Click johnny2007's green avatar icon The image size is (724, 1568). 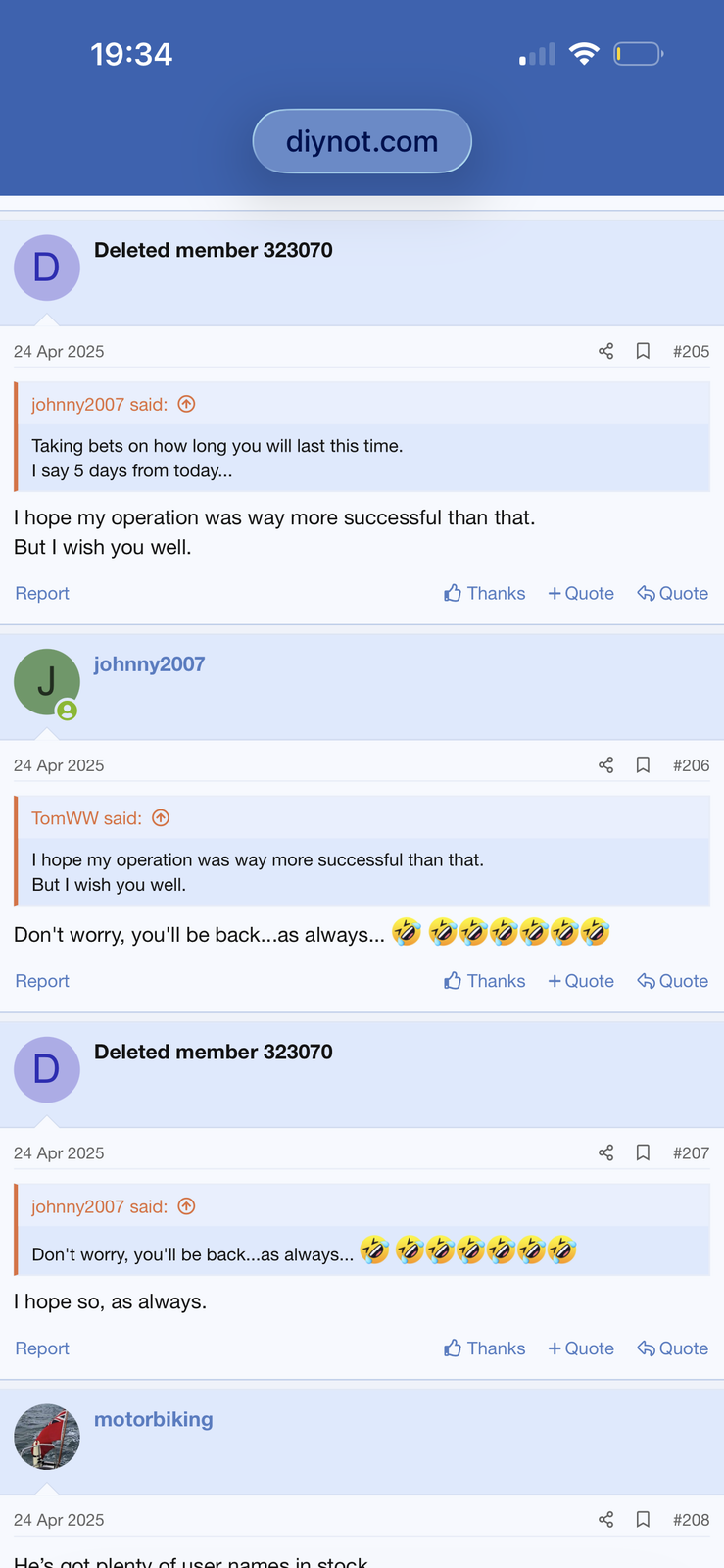tap(46, 681)
